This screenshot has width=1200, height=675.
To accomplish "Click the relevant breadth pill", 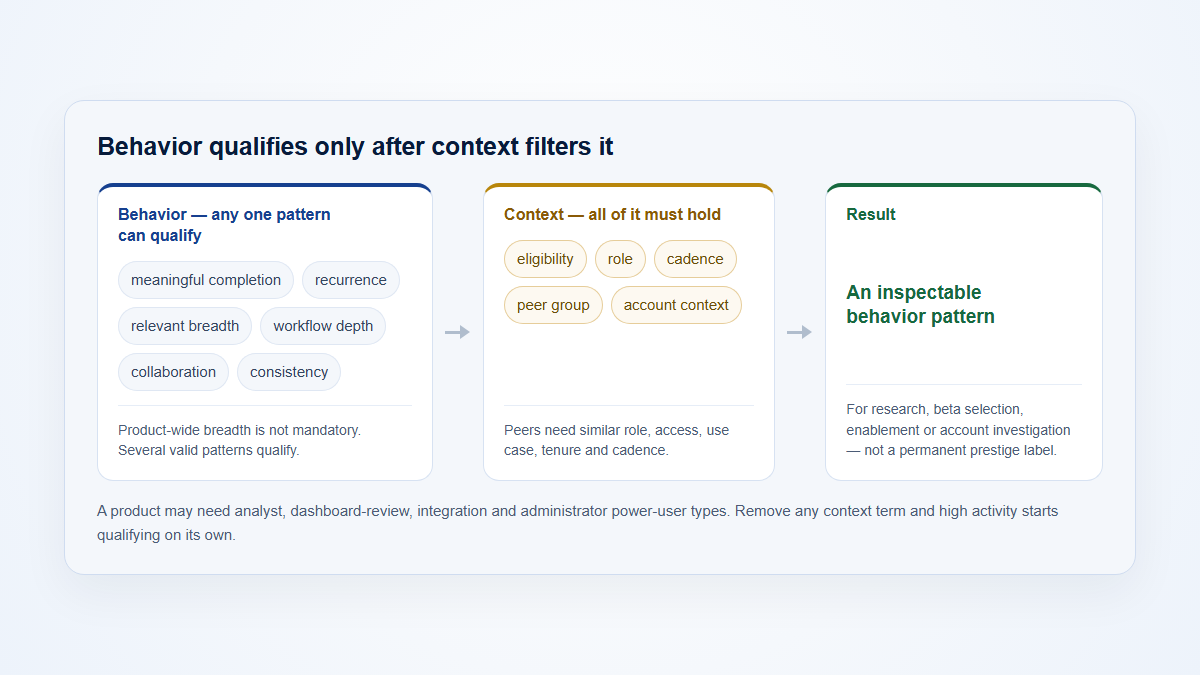I will [x=185, y=326].
